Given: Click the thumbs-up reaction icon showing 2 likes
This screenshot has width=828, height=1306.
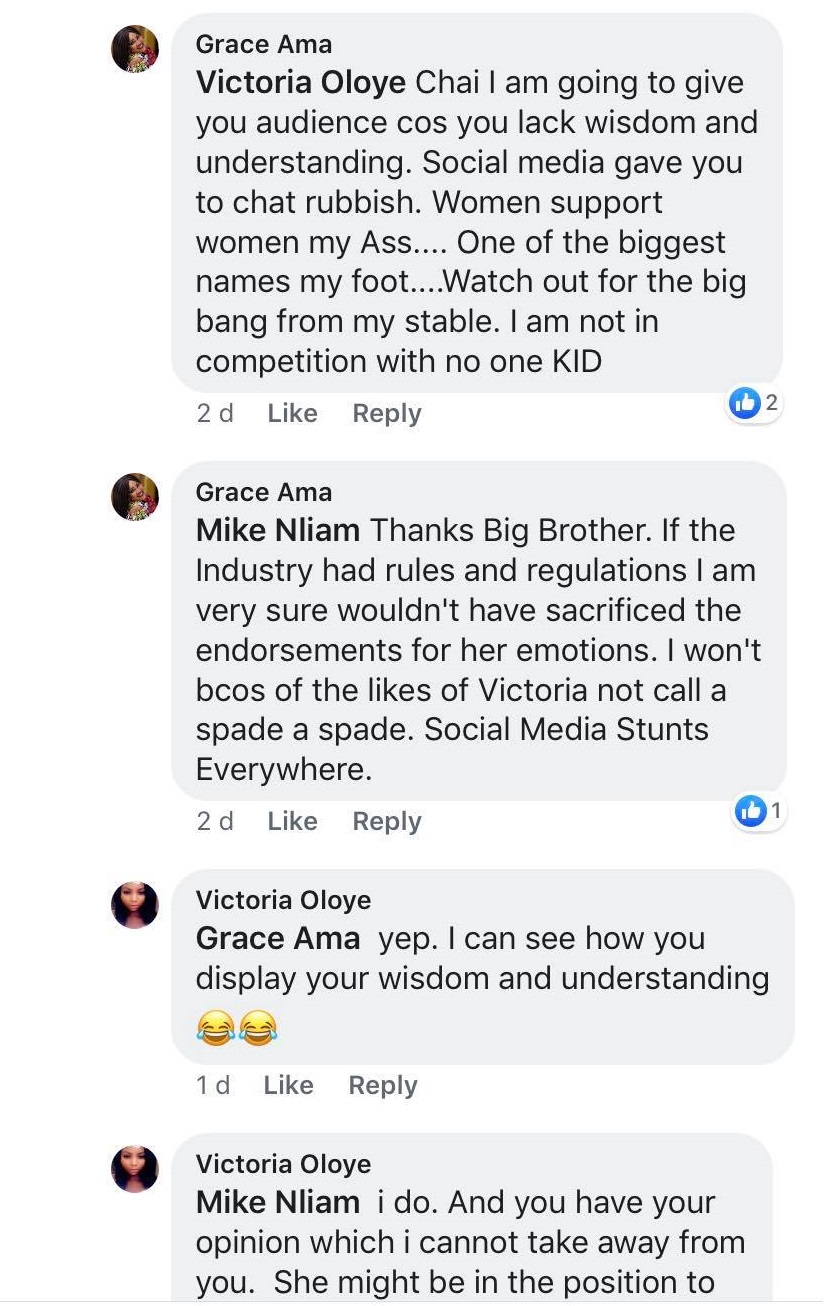Looking at the screenshot, I should pyautogui.click(x=745, y=403).
